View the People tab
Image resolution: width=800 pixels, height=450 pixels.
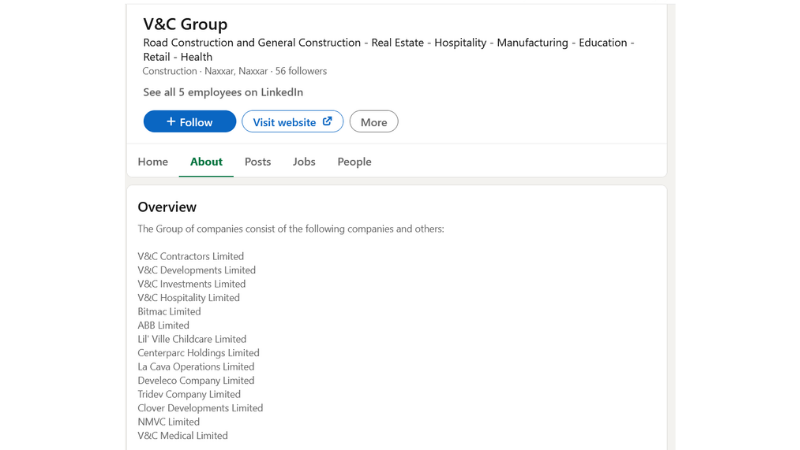pos(354,162)
